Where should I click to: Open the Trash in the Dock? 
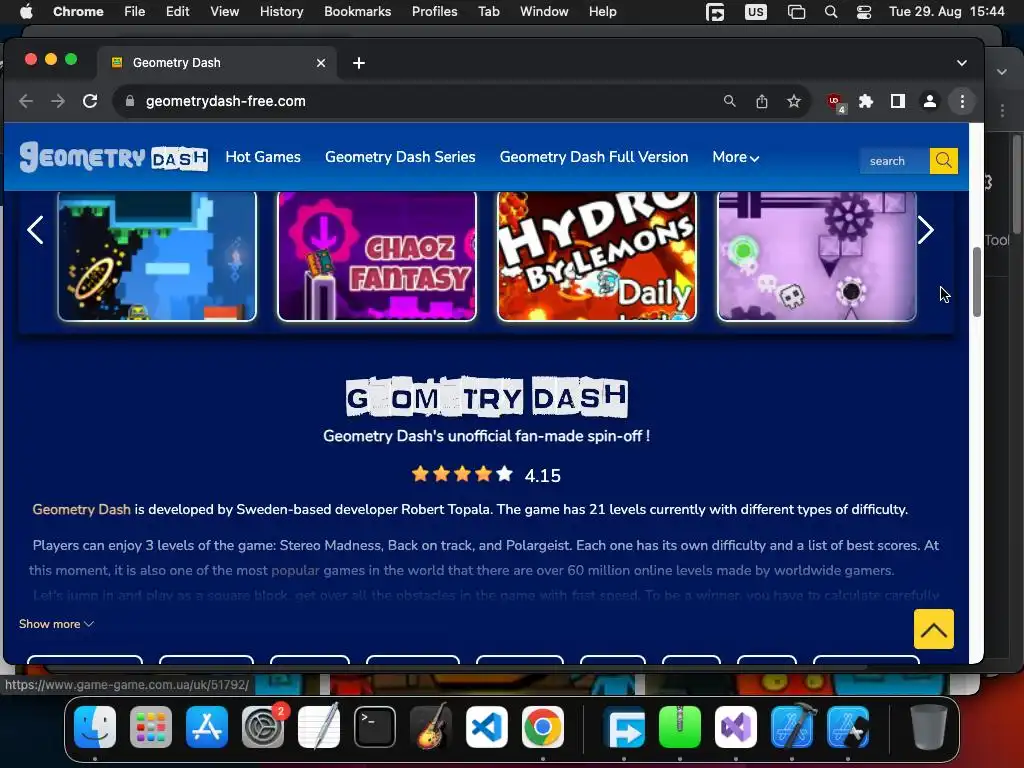[x=928, y=727]
